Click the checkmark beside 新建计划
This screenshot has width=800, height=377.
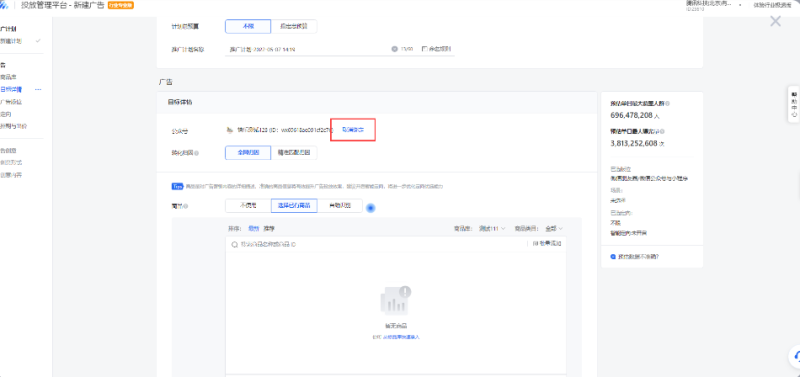click(38, 41)
